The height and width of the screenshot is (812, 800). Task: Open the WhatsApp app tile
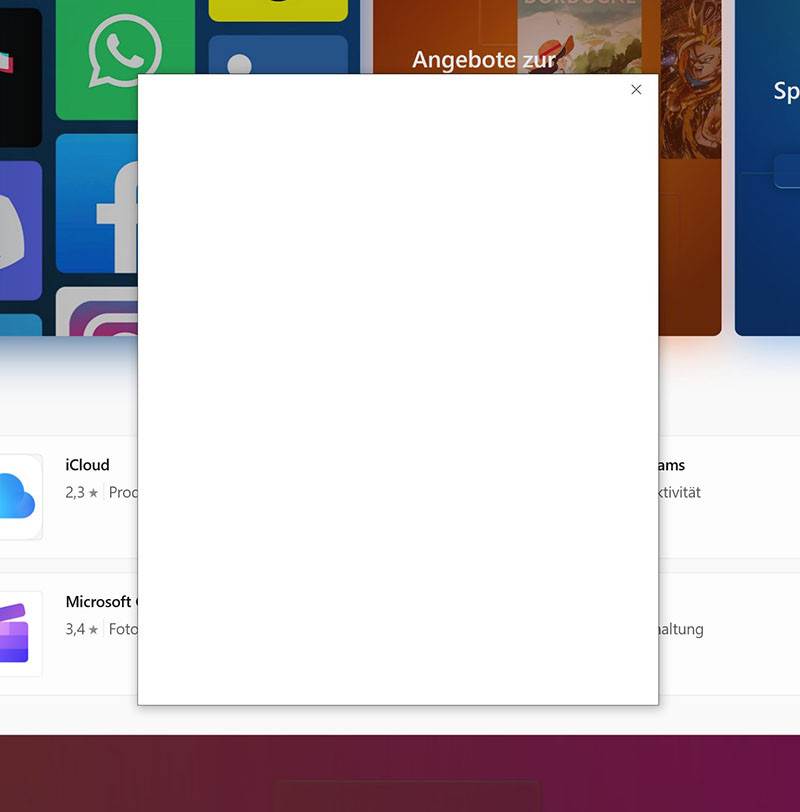[125, 60]
